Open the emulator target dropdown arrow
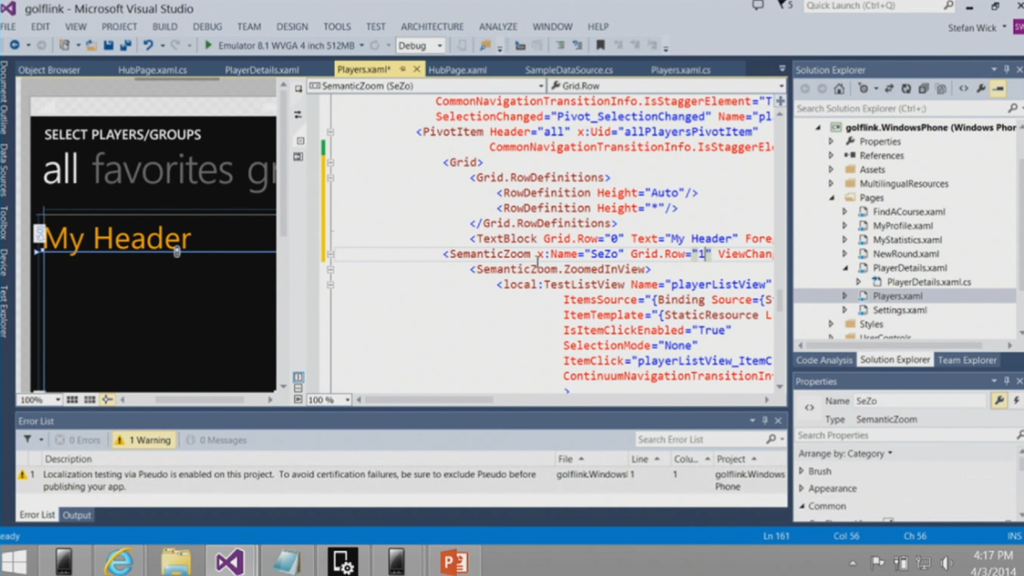 (362, 46)
